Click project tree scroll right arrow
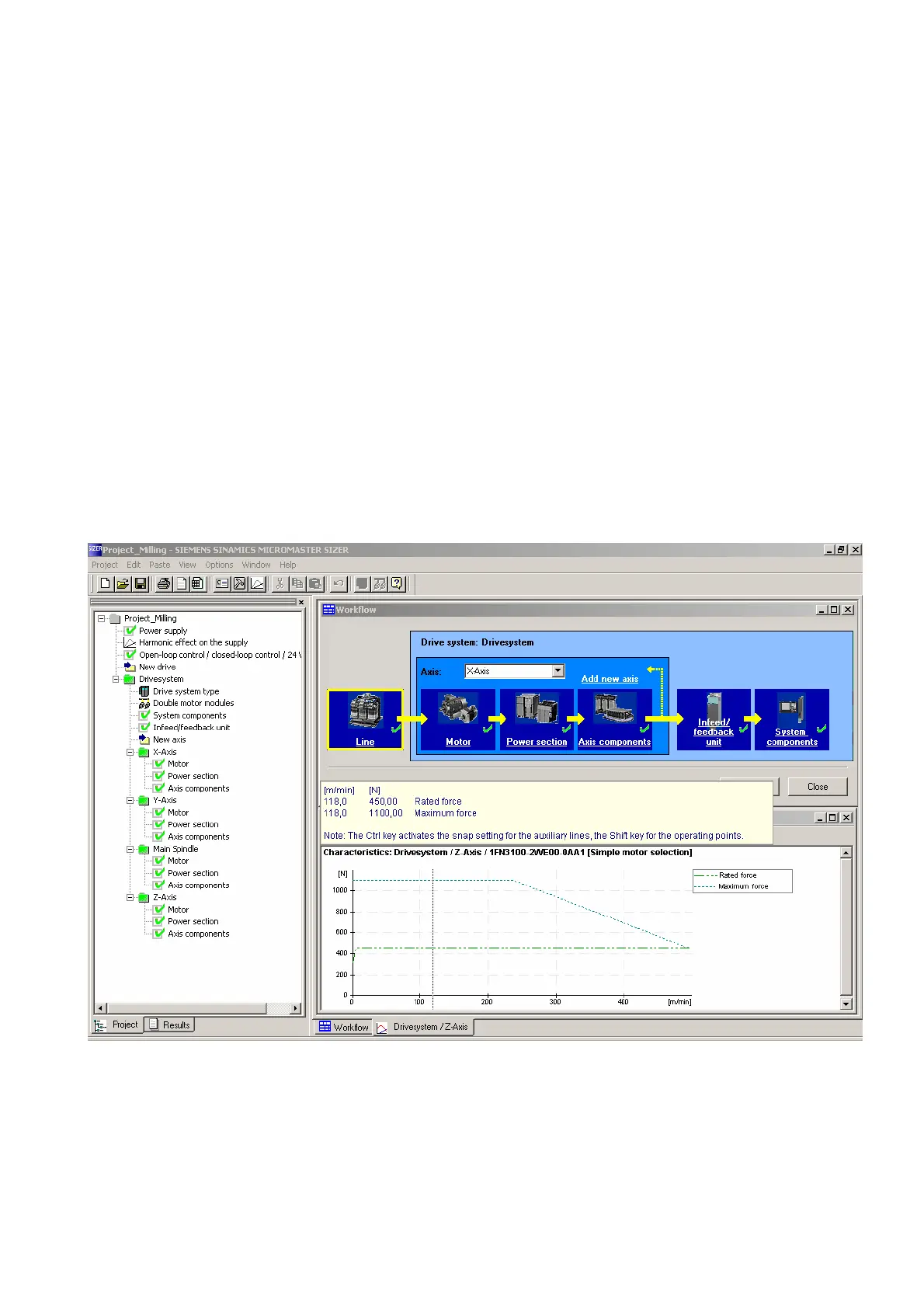Screen dimensions: 924x1308 click(295, 1008)
